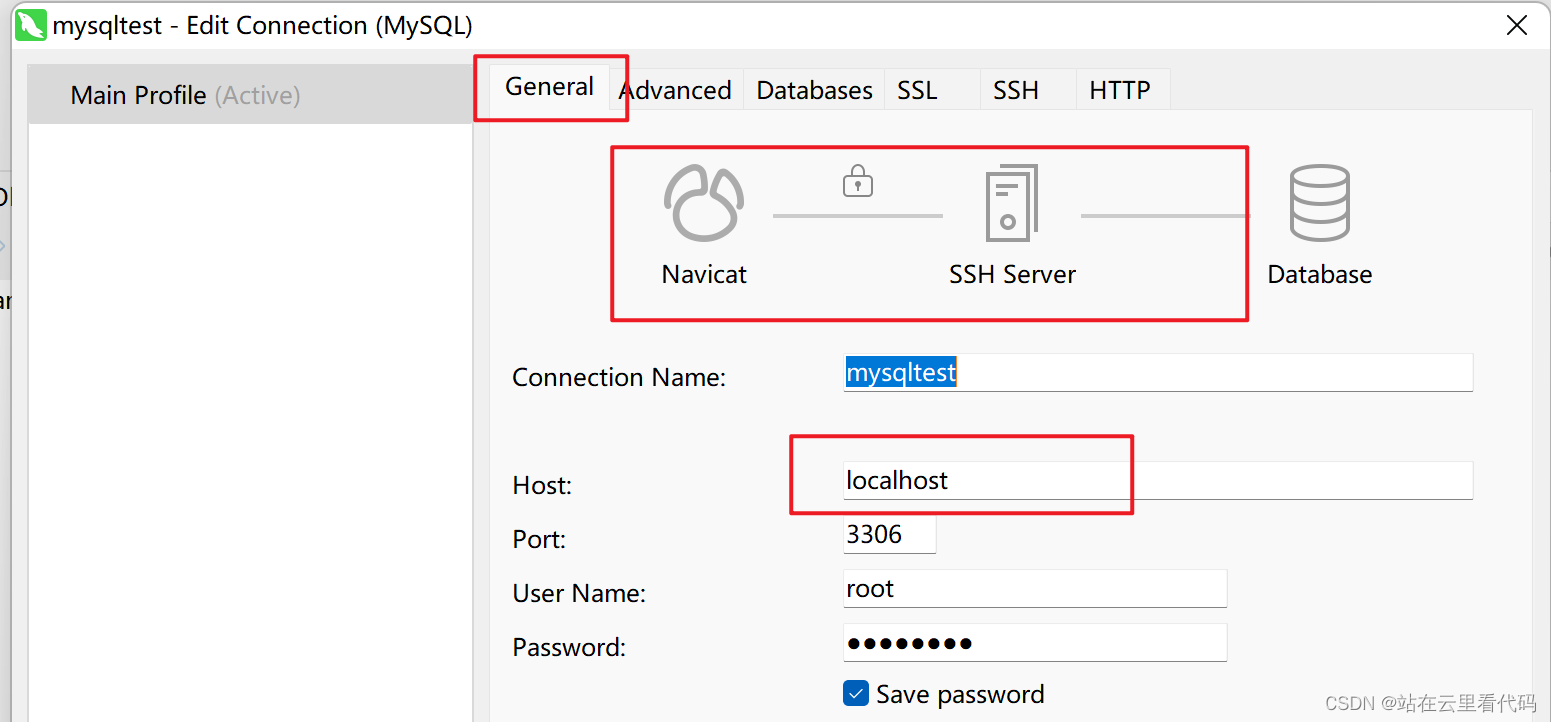This screenshot has width=1551, height=722.
Task: Click the SSH Server icon in diagram
Action: (1012, 204)
